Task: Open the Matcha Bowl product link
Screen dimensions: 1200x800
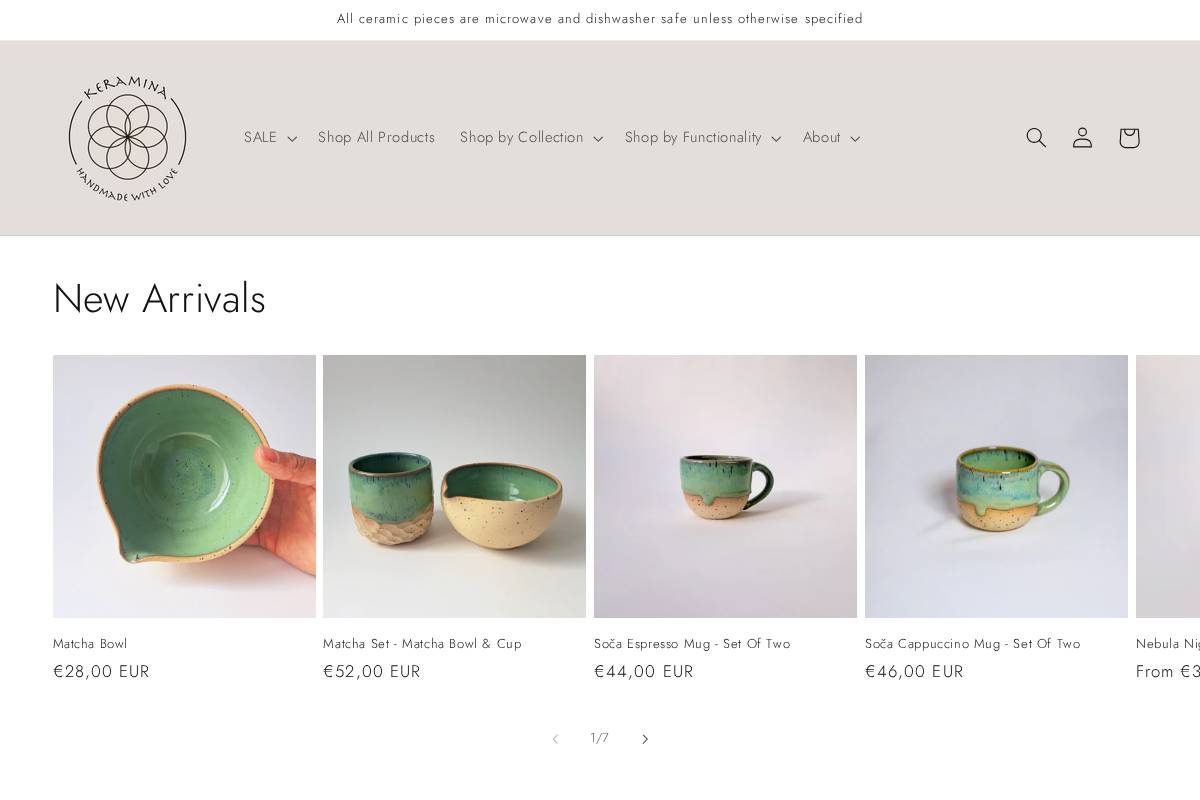Action: [x=89, y=644]
